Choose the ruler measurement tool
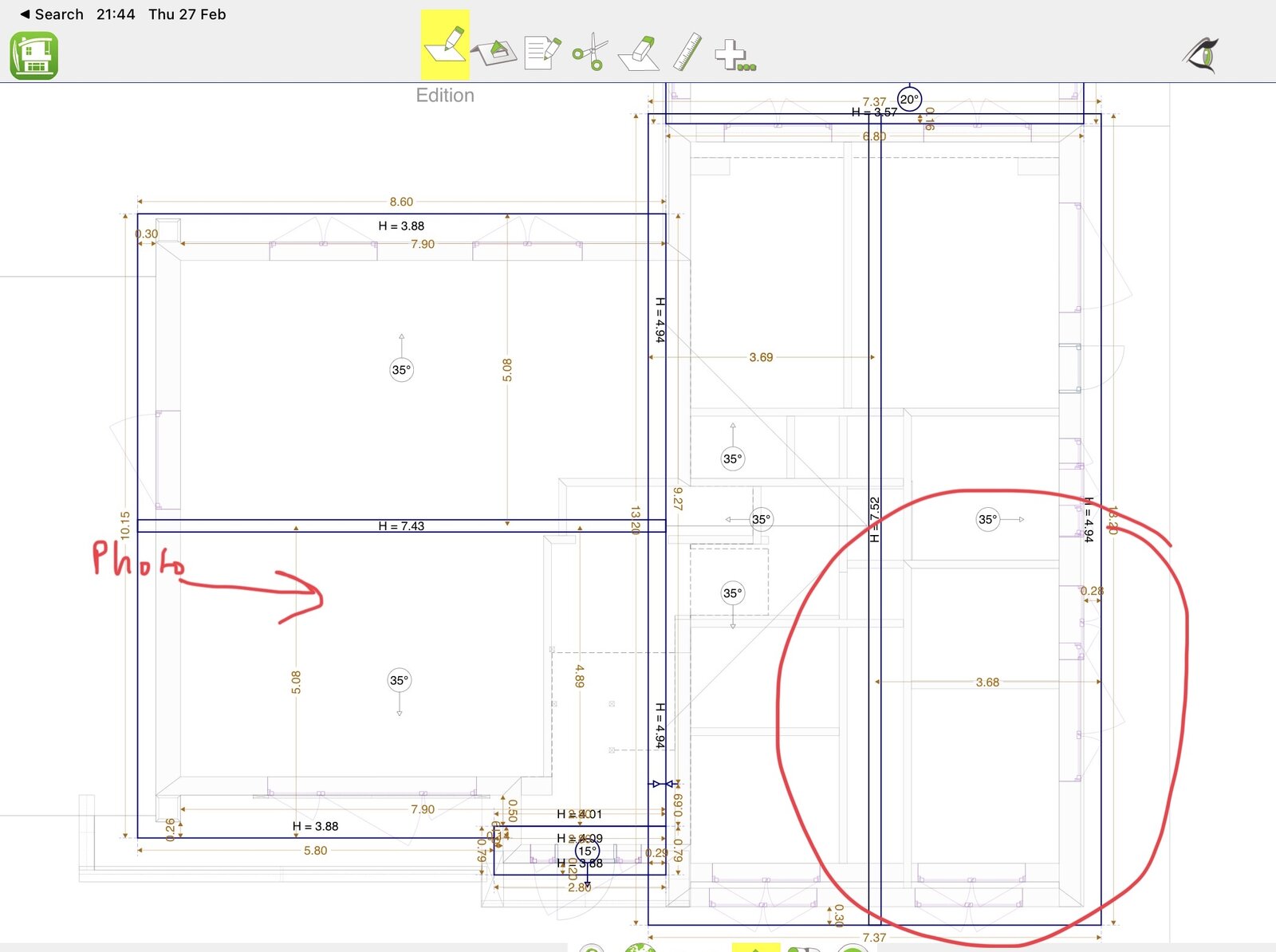The height and width of the screenshot is (952, 1276). pyautogui.click(x=687, y=53)
